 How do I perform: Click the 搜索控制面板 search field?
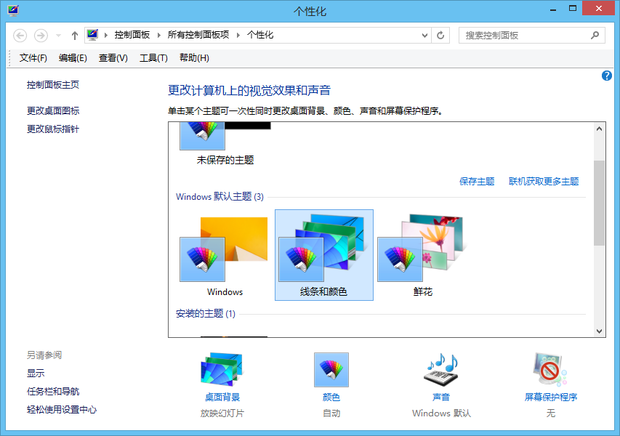coord(525,35)
